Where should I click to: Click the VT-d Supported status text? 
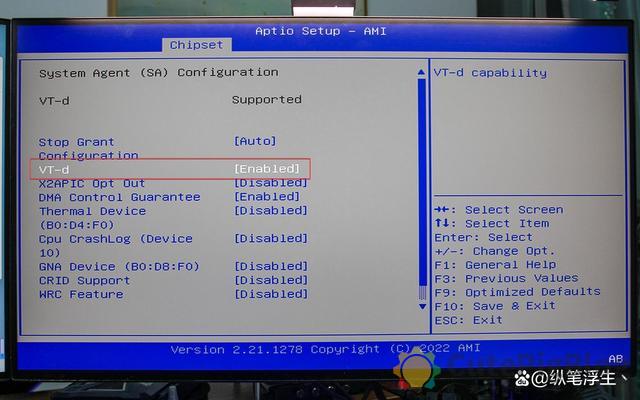click(x=267, y=100)
